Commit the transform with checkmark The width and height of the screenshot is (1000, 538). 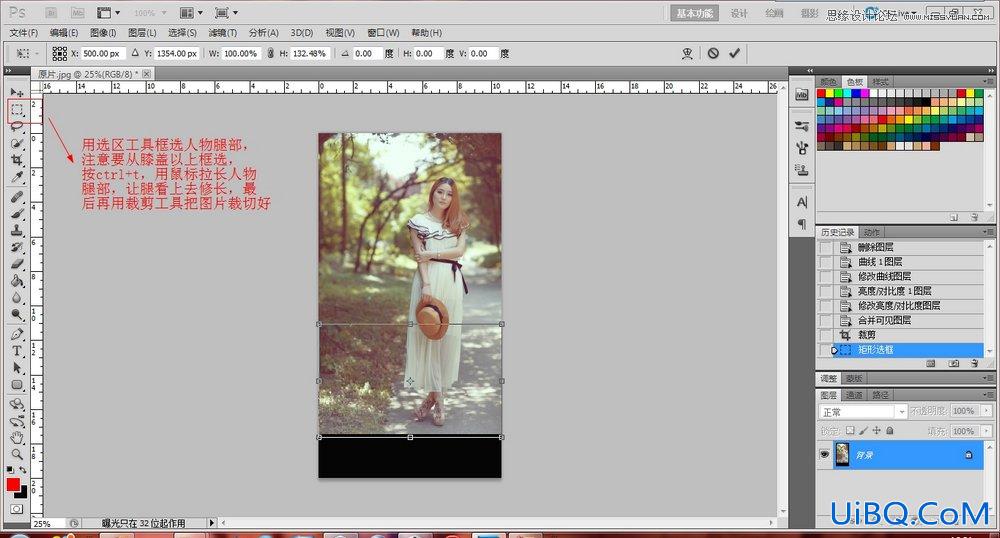735,54
